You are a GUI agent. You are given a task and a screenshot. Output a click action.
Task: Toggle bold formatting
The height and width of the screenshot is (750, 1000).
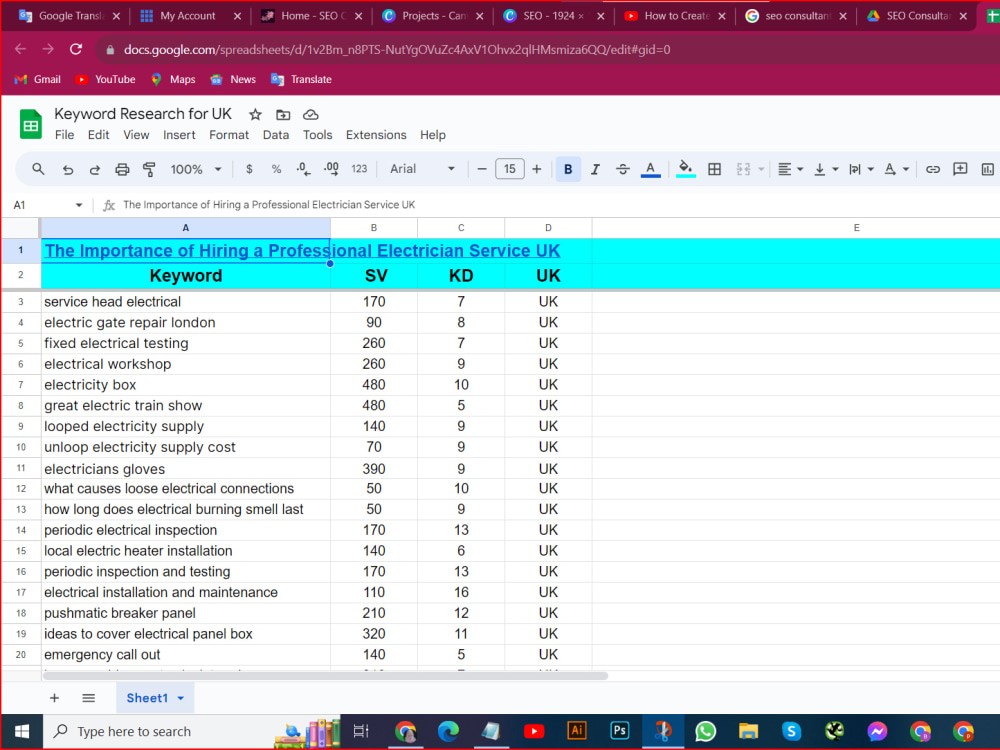[568, 169]
